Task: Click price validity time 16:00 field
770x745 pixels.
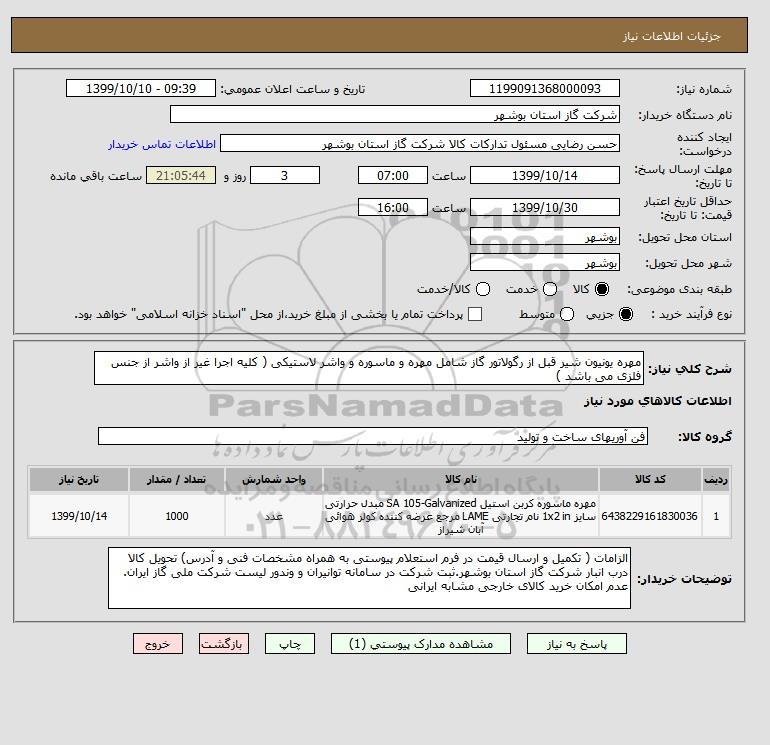Action: point(393,207)
